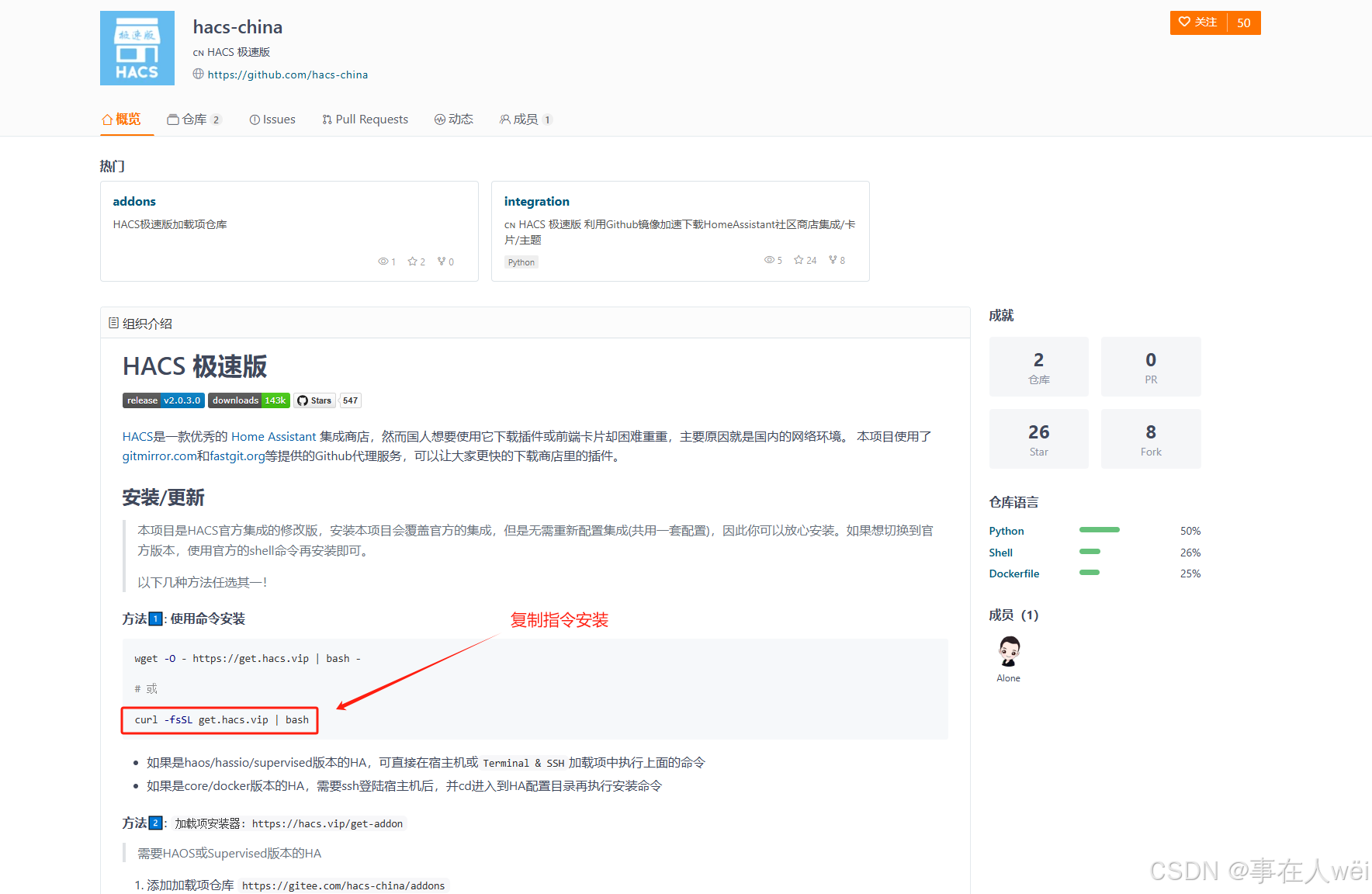This screenshot has height=894, width=1372.
Task: Click the 关注 follow button
Action: tap(1198, 23)
